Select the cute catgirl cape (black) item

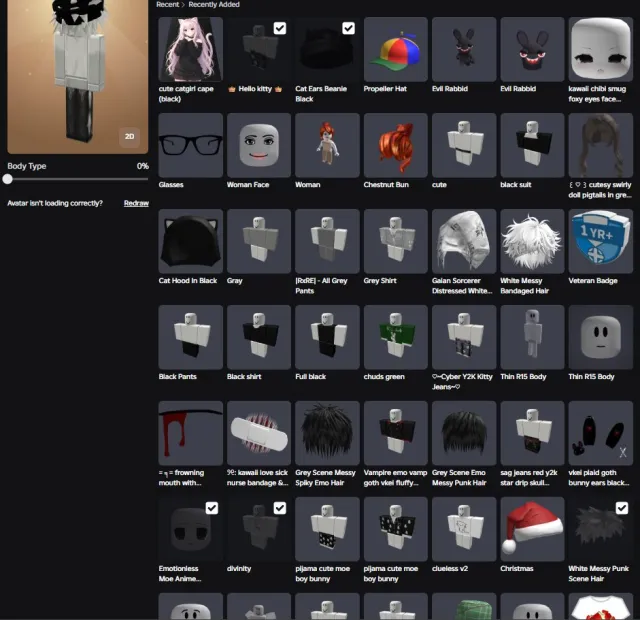(191, 49)
